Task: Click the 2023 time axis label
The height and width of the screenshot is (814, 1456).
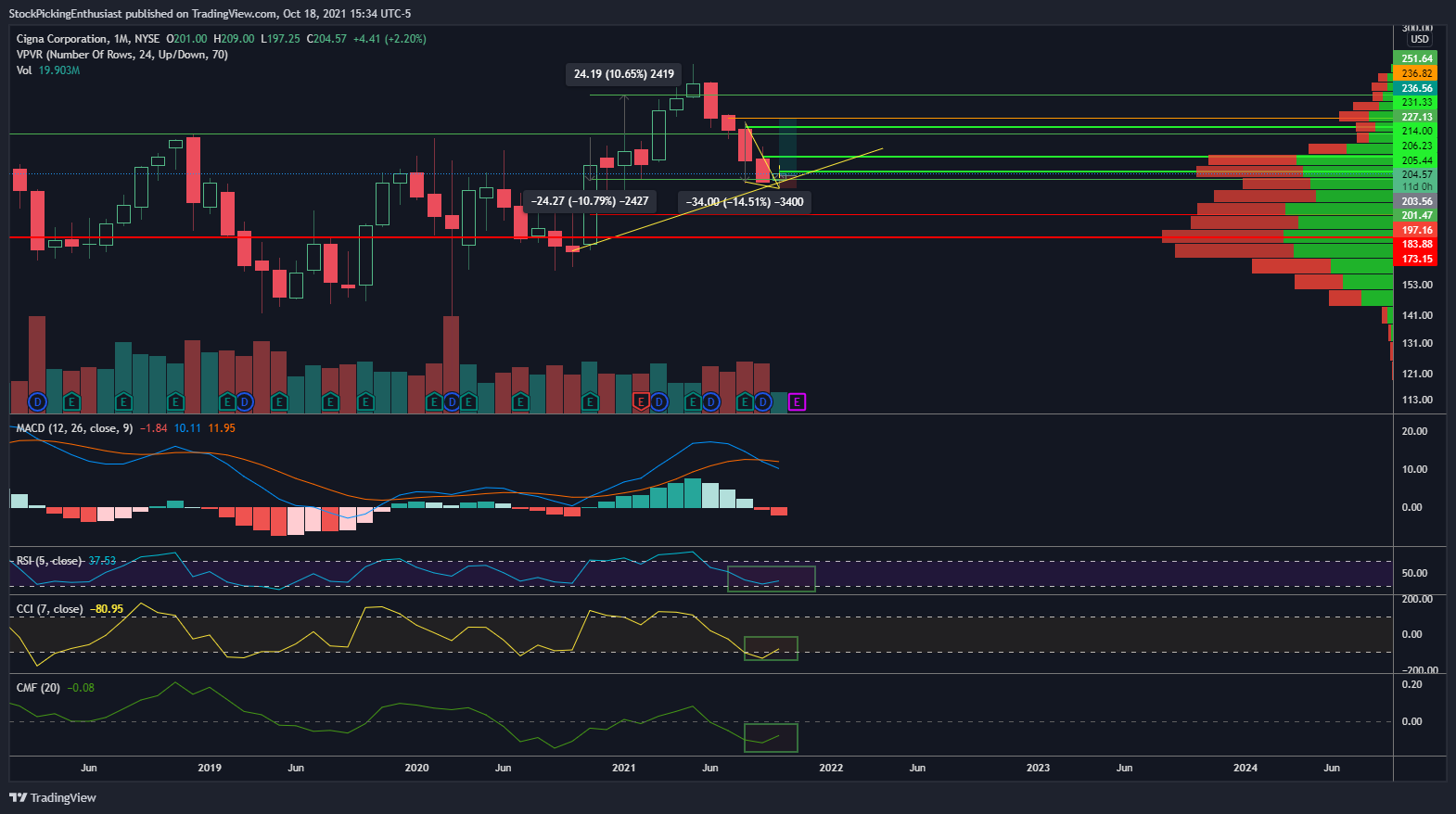Action: 1038,768
